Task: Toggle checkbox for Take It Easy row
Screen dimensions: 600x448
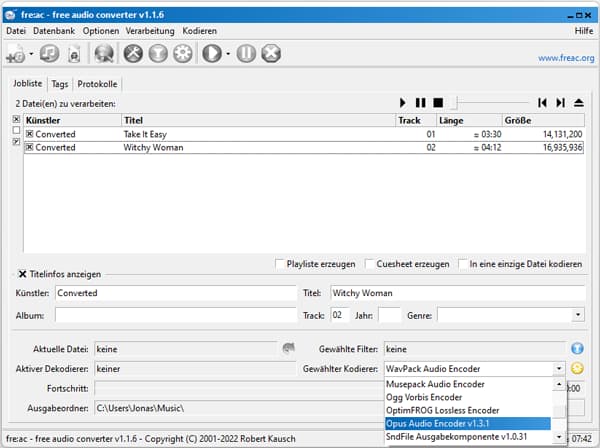Action: [29, 134]
